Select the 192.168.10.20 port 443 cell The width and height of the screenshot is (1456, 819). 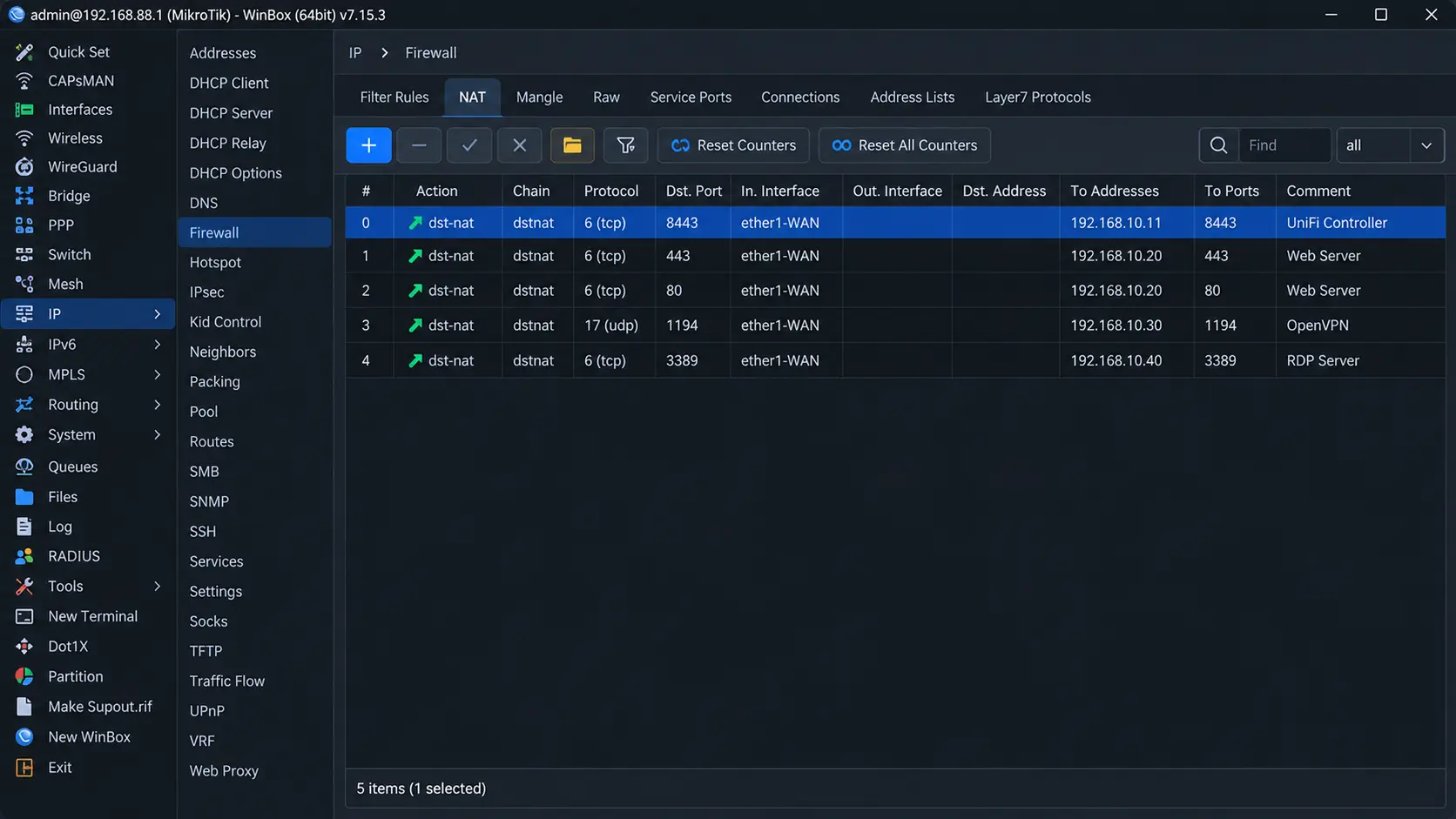coord(1126,256)
